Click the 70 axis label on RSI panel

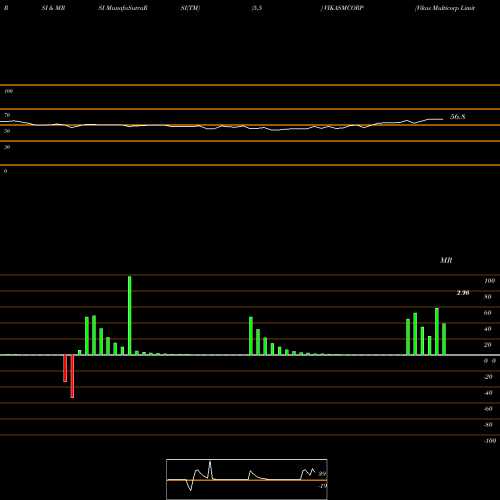coord(7,115)
